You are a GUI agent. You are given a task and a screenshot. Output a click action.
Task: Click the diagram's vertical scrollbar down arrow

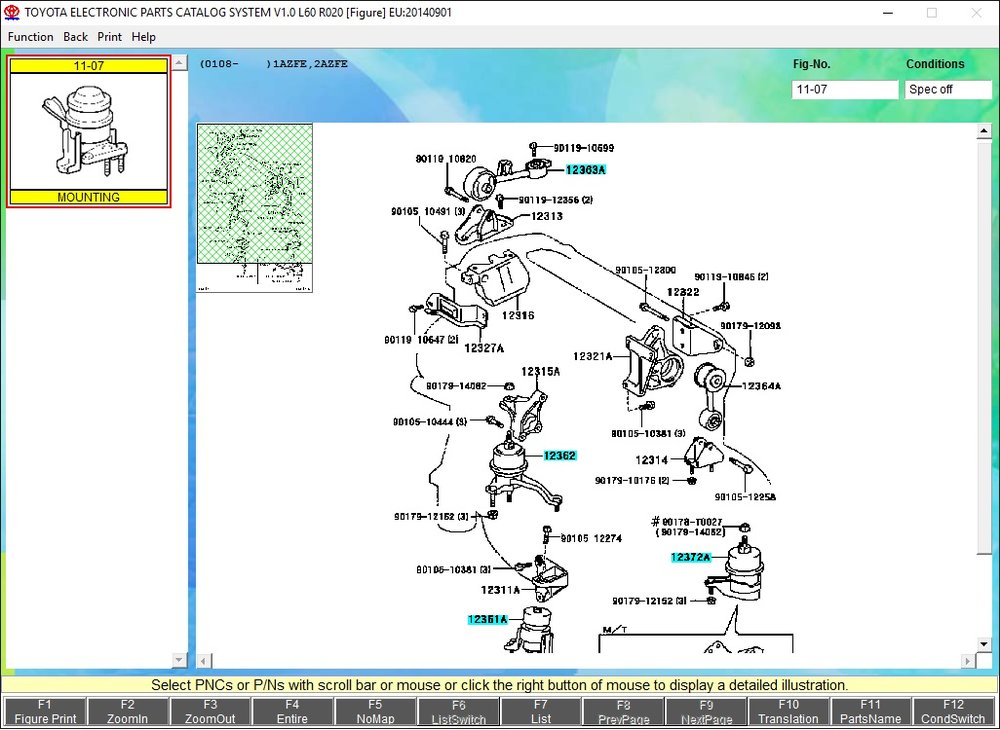983,644
